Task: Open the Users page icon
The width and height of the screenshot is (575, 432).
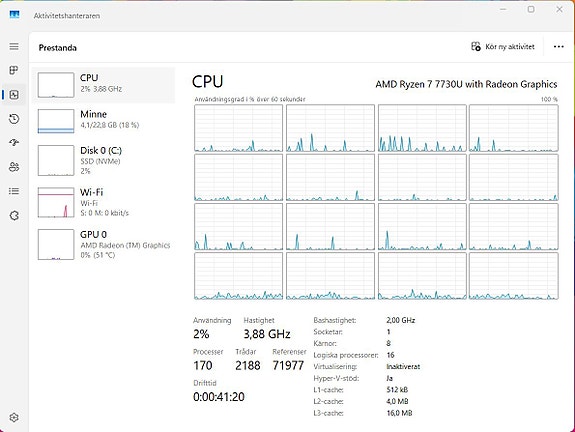Action: tap(14, 167)
